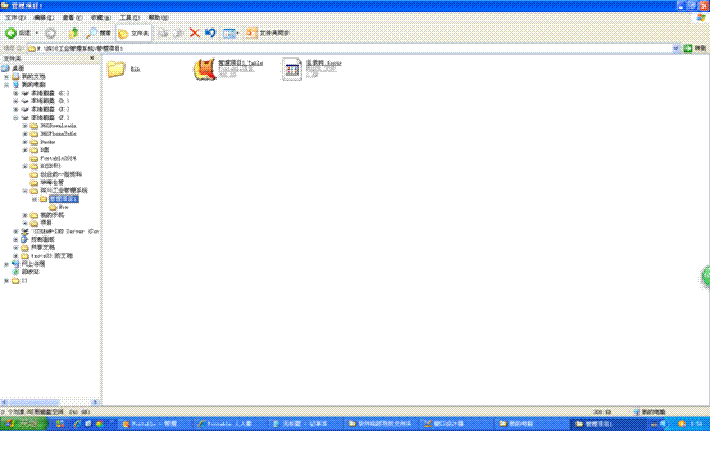The image size is (720, 450).
Task: Open the Help menu
Action: coord(158,18)
